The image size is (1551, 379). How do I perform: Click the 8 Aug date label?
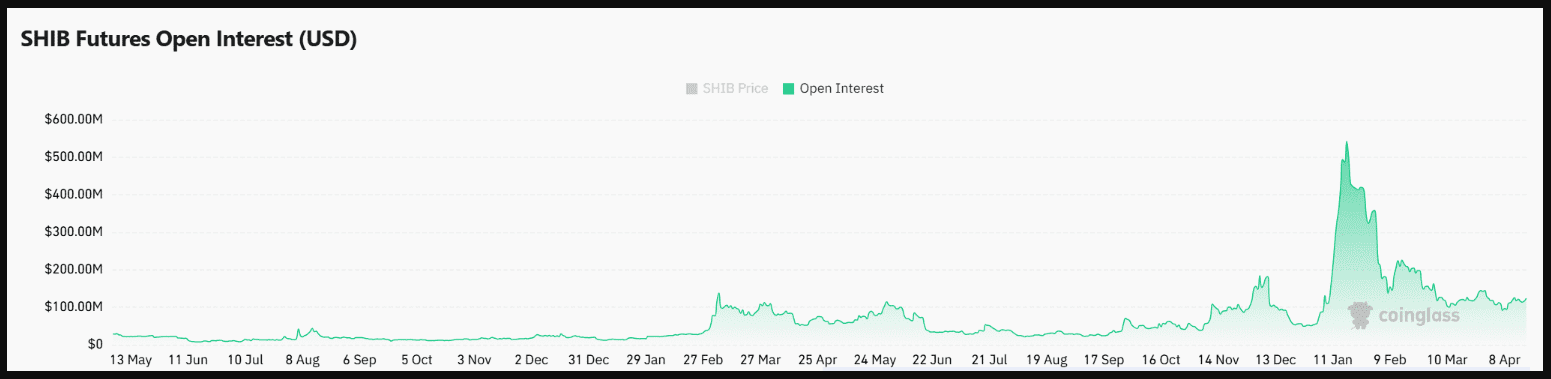pos(302,360)
